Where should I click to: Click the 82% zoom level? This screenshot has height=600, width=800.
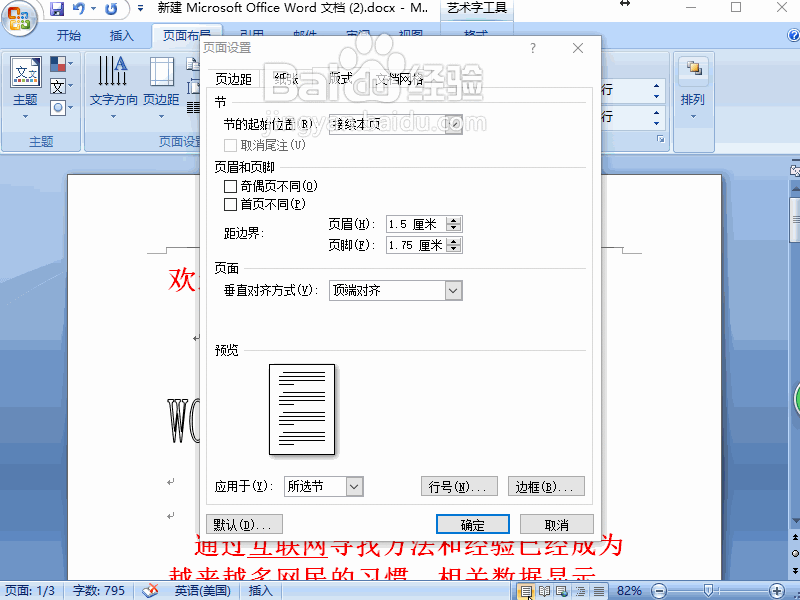[x=629, y=591]
